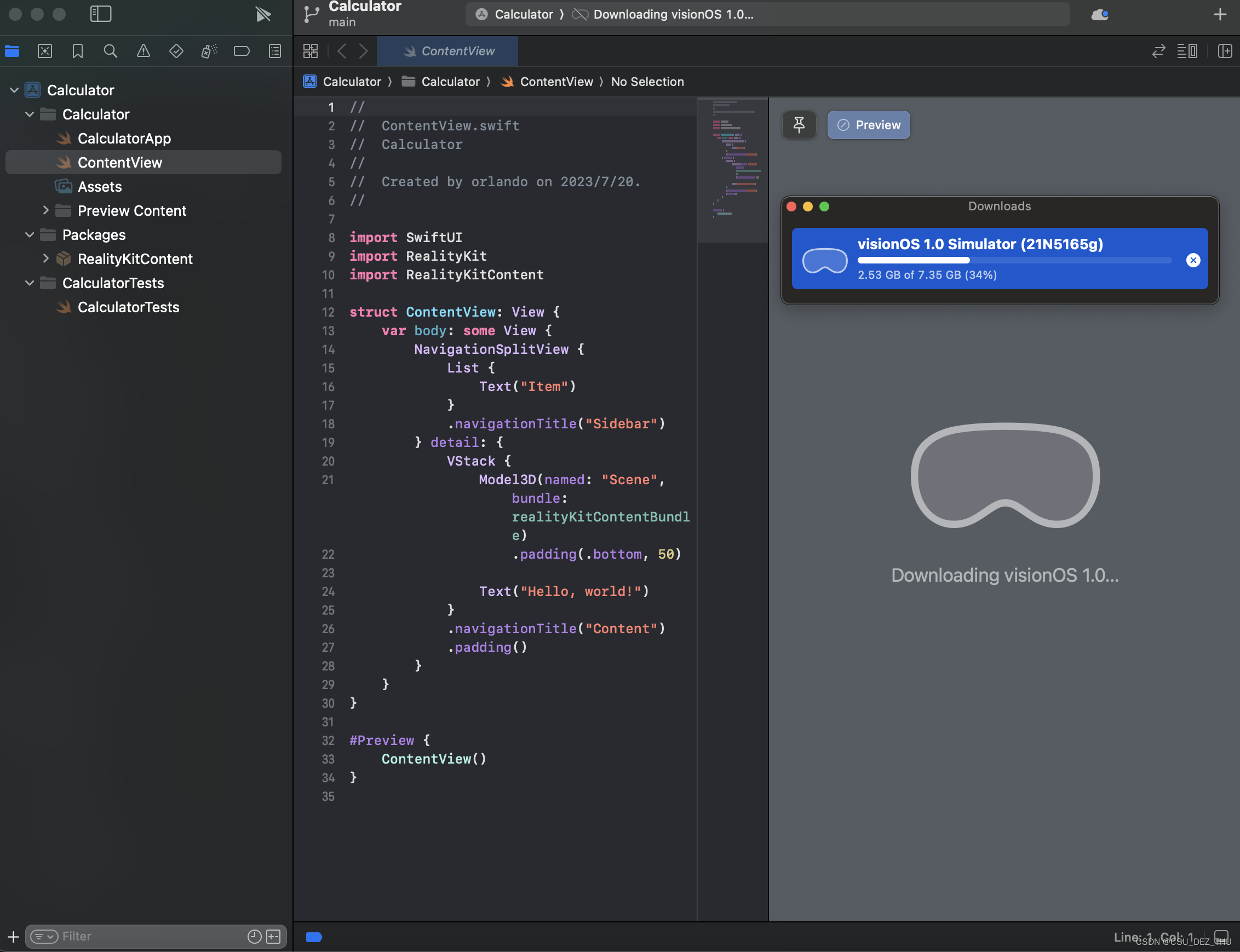1240x952 pixels.
Task: Open the Issue navigator warning icon
Action: (x=143, y=51)
